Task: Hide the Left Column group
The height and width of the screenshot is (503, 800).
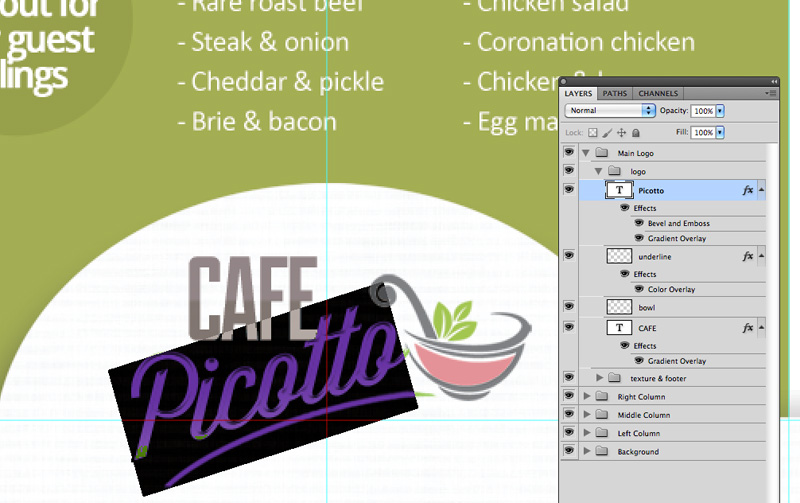Action: pyautogui.click(x=569, y=432)
